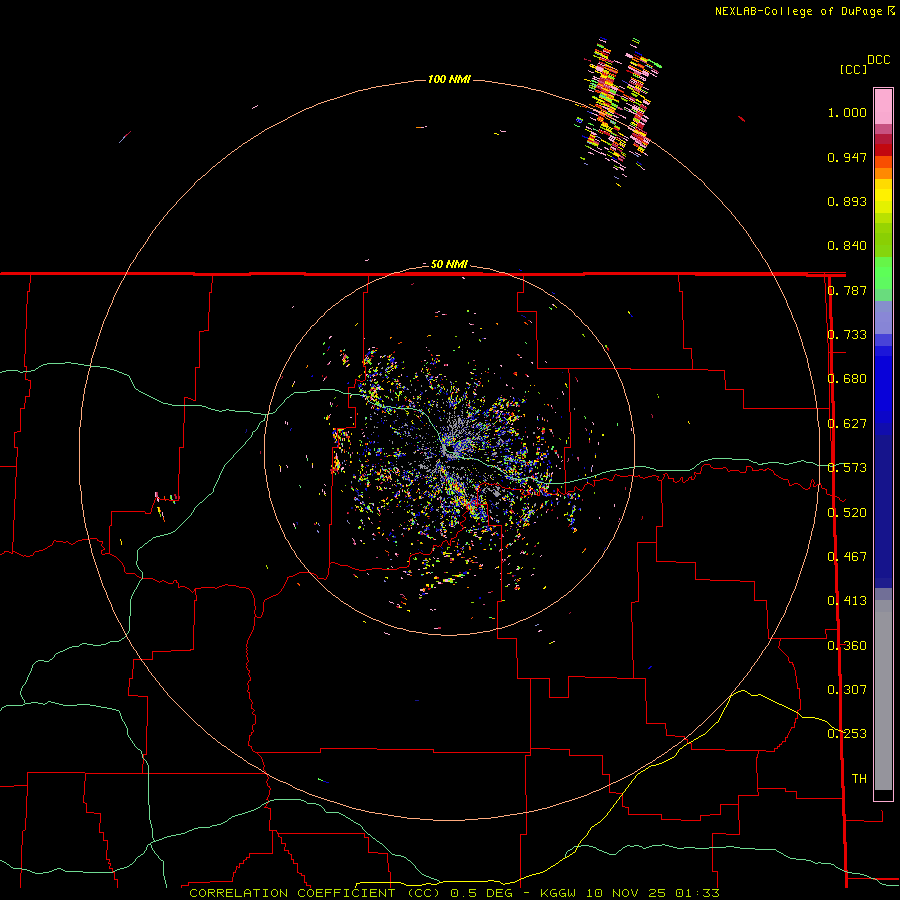This screenshot has width=900, height=900.
Task: Select the 0.253 scale value
Action: point(847,734)
